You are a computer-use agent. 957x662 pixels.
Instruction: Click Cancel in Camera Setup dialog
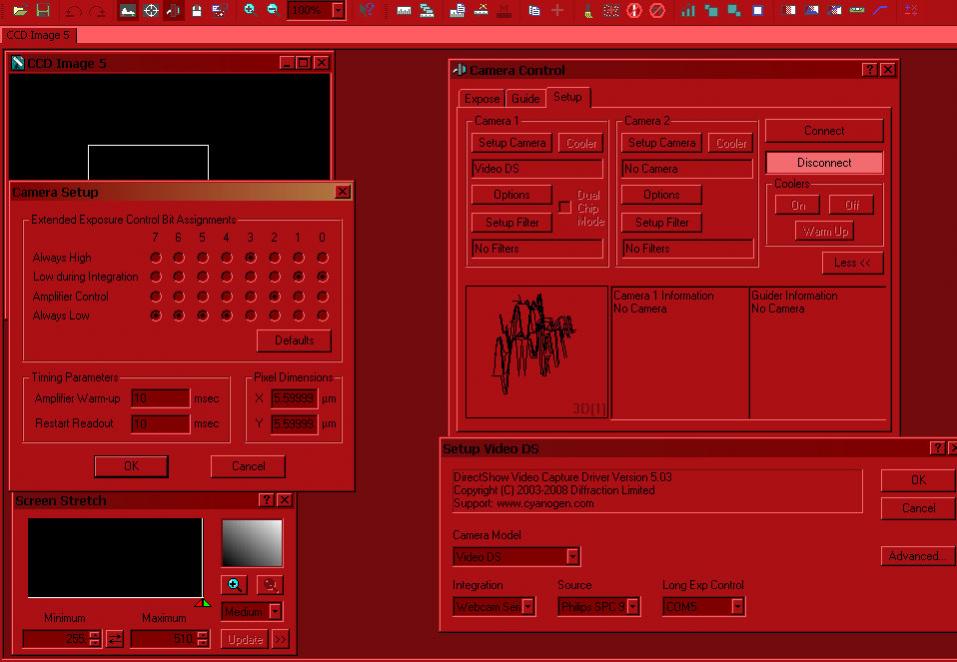[x=248, y=466]
